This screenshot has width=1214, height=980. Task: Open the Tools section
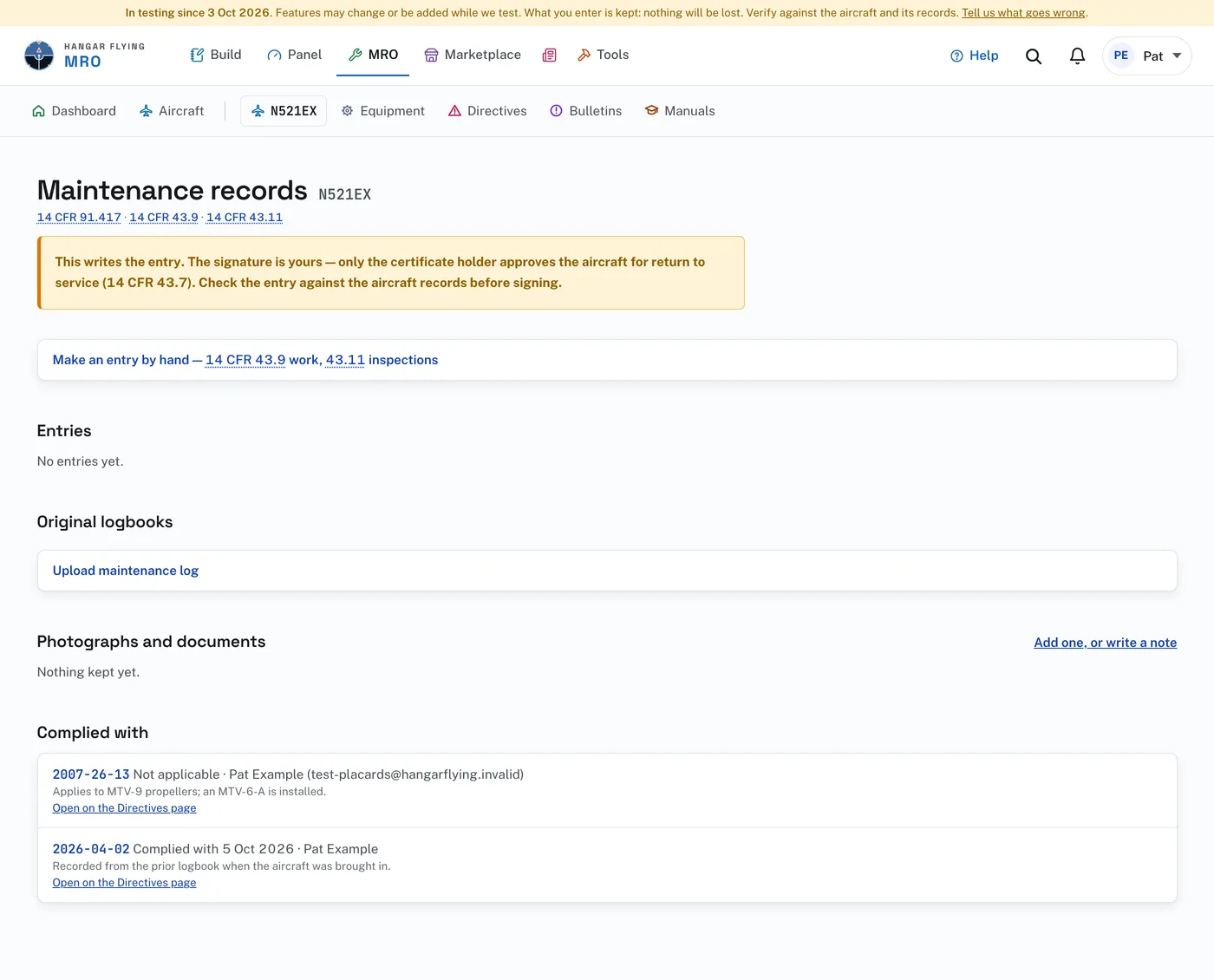click(604, 55)
